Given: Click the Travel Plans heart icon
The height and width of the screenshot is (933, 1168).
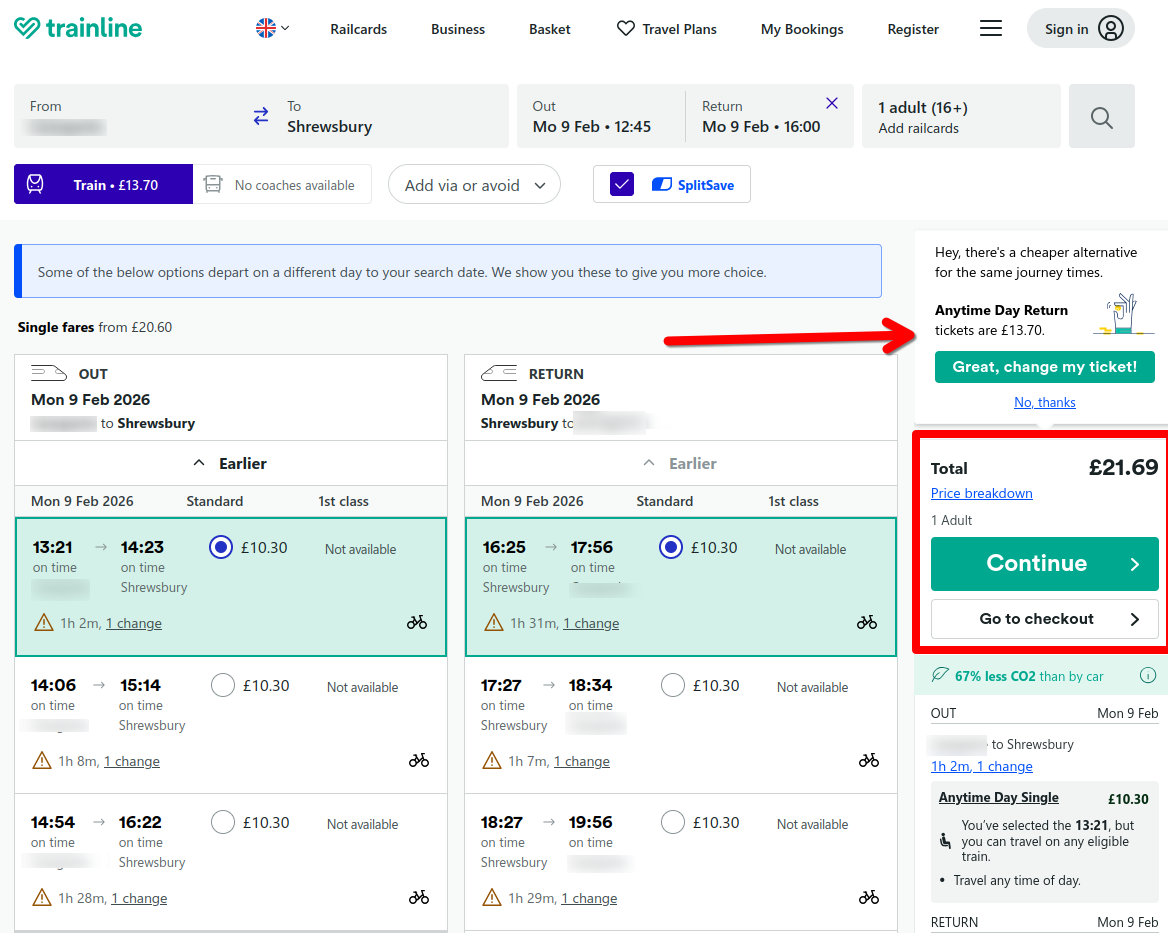Looking at the screenshot, I should pyautogui.click(x=626, y=28).
